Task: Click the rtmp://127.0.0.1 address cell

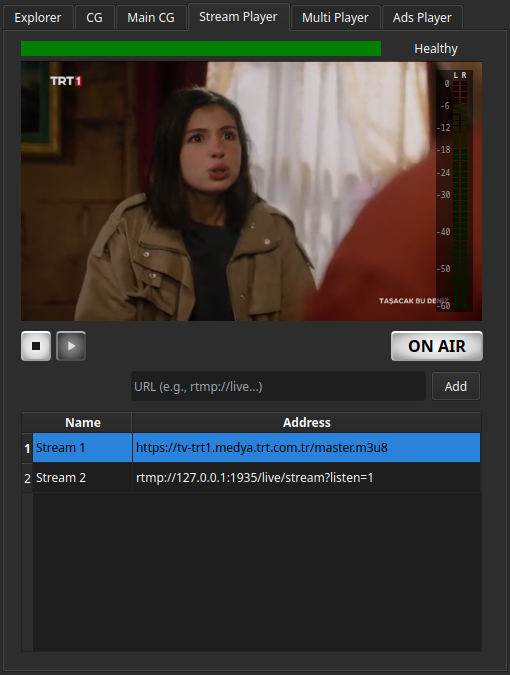Action: click(x=306, y=478)
